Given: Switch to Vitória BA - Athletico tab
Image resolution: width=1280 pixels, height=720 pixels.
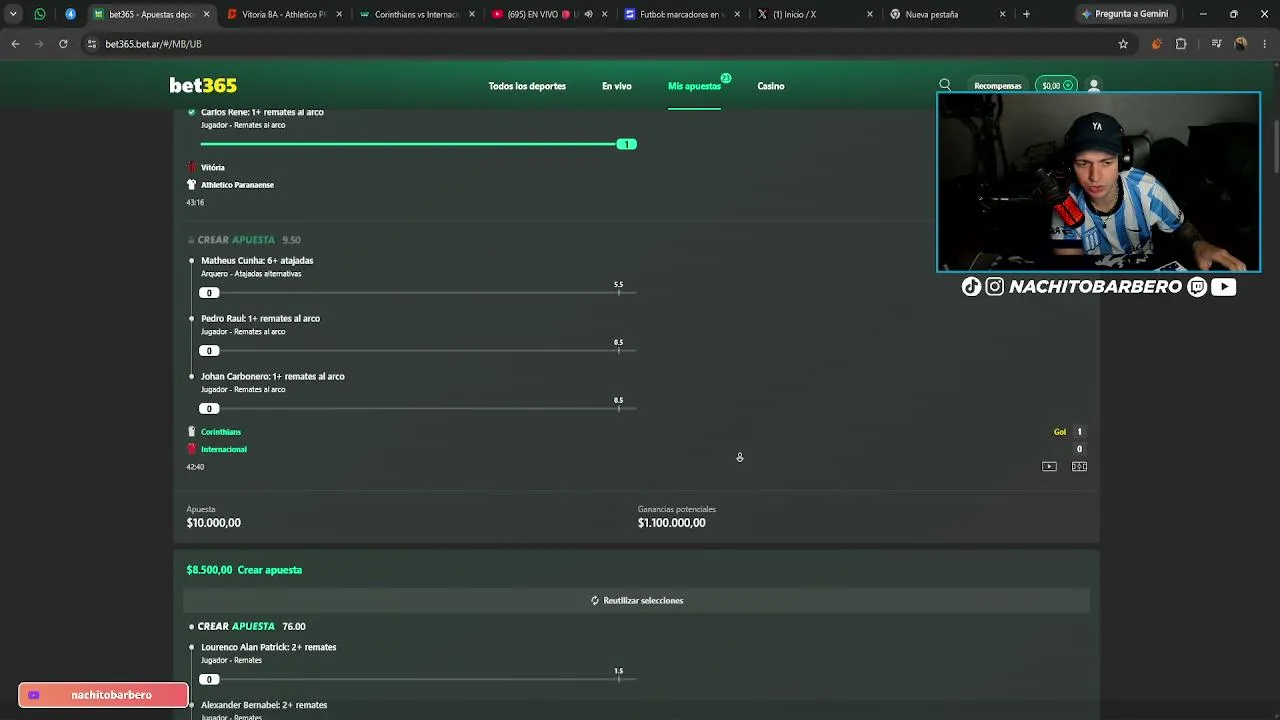Looking at the screenshot, I should 285,14.
